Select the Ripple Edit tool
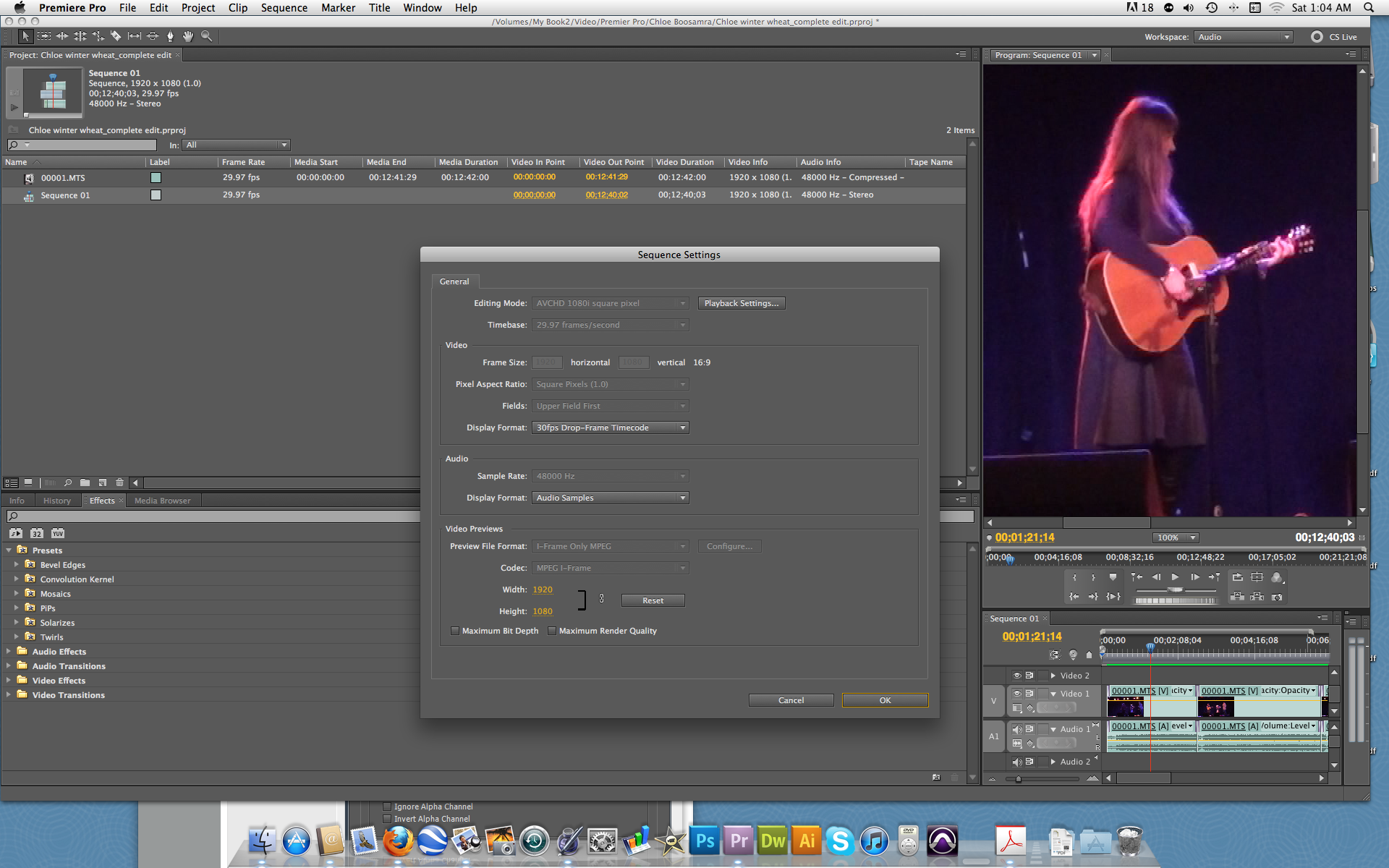The height and width of the screenshot is (868, 1389). coord(62,35)
